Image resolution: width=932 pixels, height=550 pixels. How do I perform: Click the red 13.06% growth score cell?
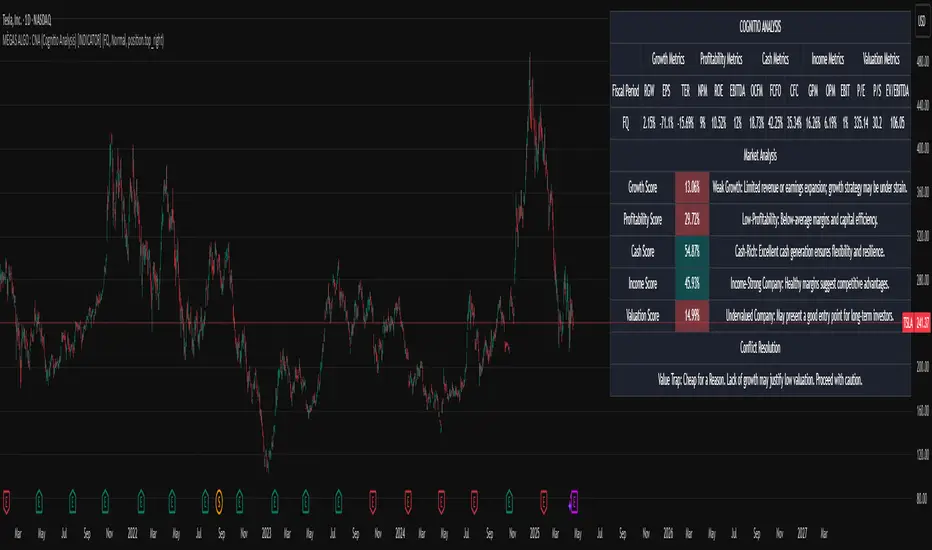[692, 187]
